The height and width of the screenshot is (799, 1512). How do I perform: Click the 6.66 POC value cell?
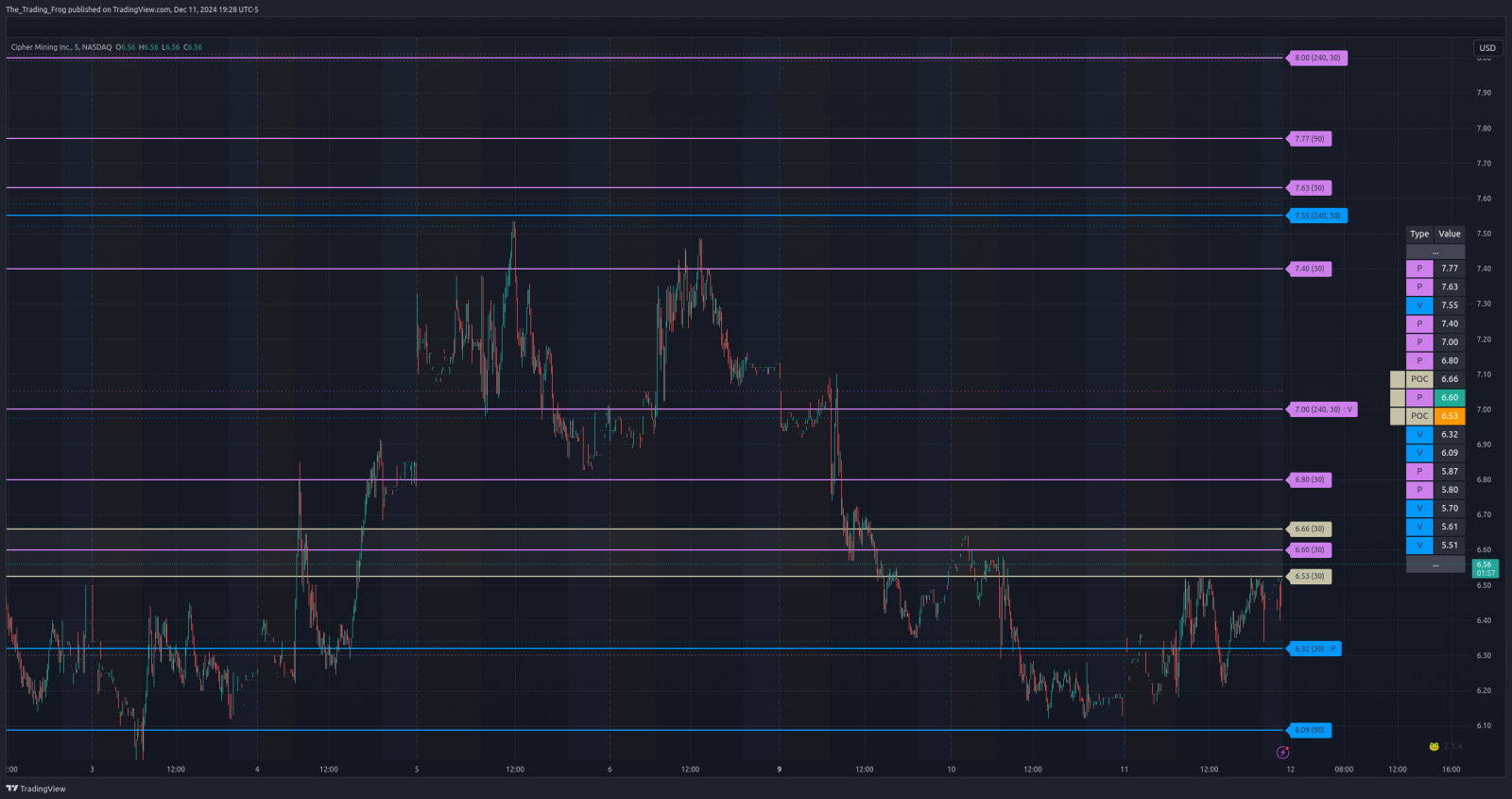(x=1450, y=379)
